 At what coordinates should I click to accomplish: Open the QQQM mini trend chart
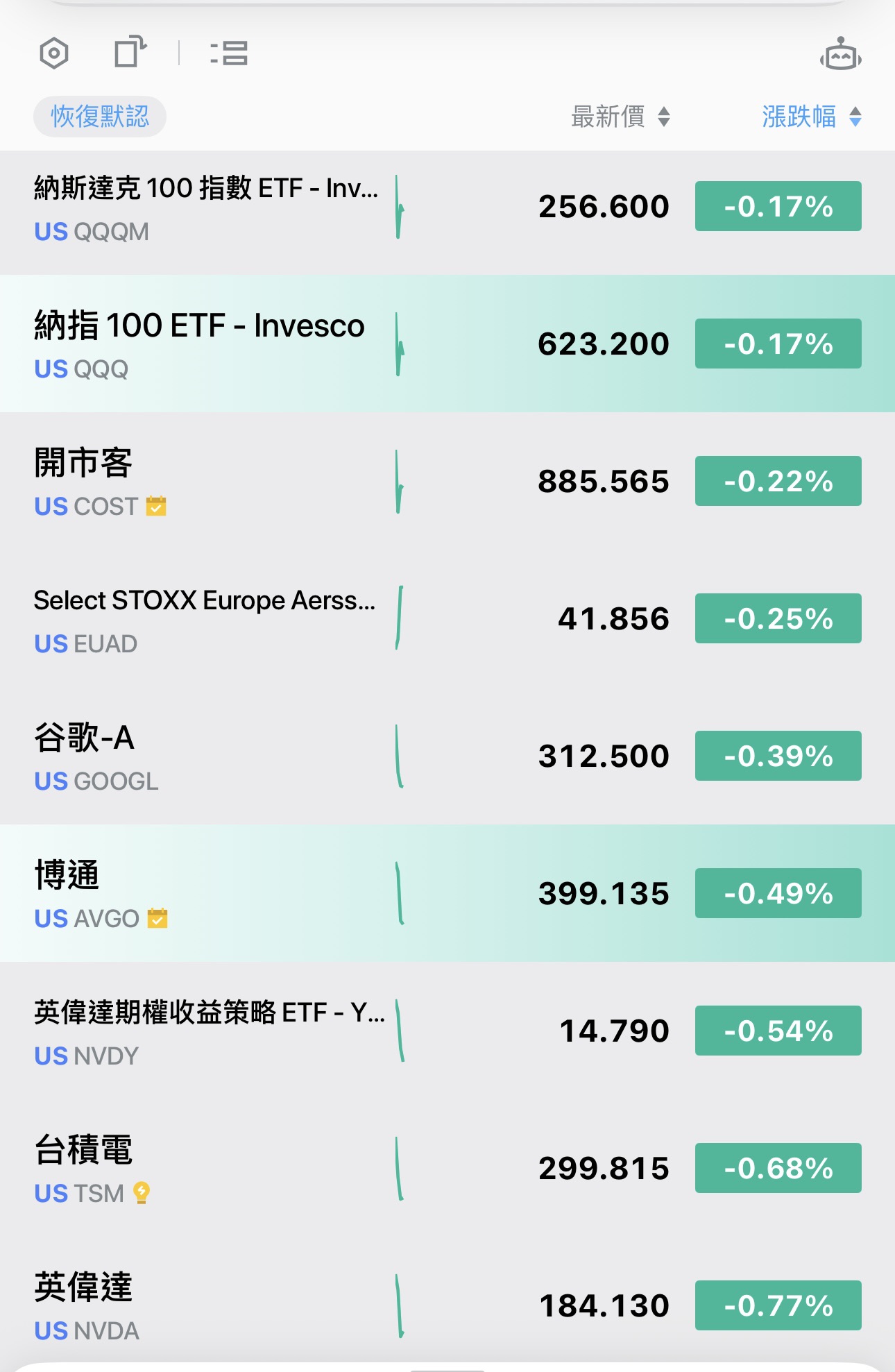[400, 207]
